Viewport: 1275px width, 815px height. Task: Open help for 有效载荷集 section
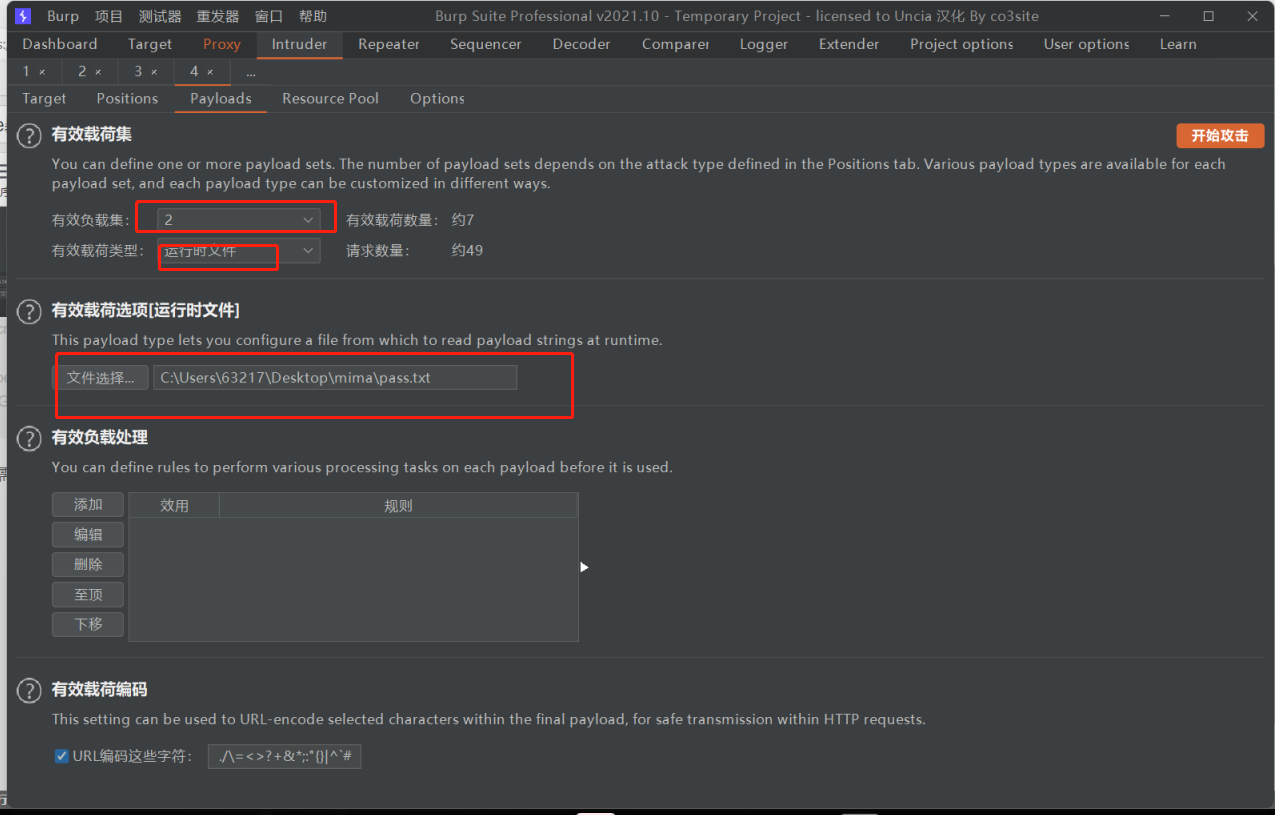pos(30,136)
